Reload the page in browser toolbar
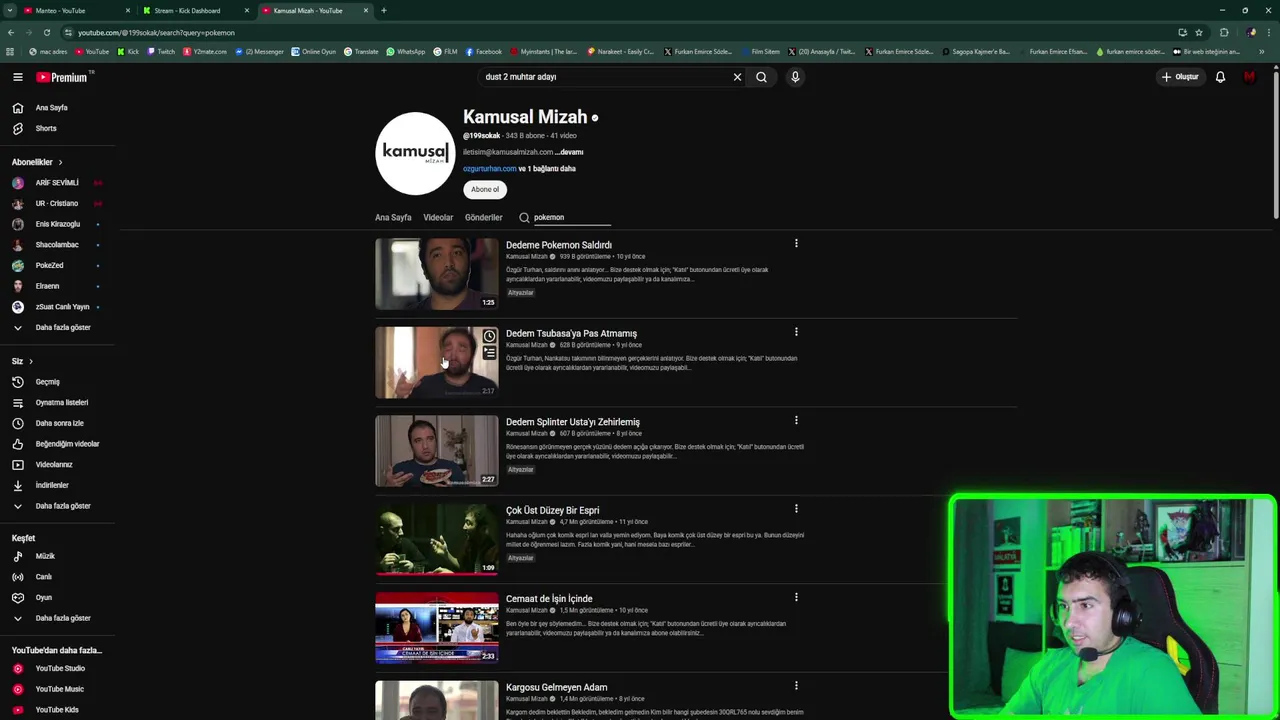Screen dimensions: 1280x720 [x=46, y=32]
